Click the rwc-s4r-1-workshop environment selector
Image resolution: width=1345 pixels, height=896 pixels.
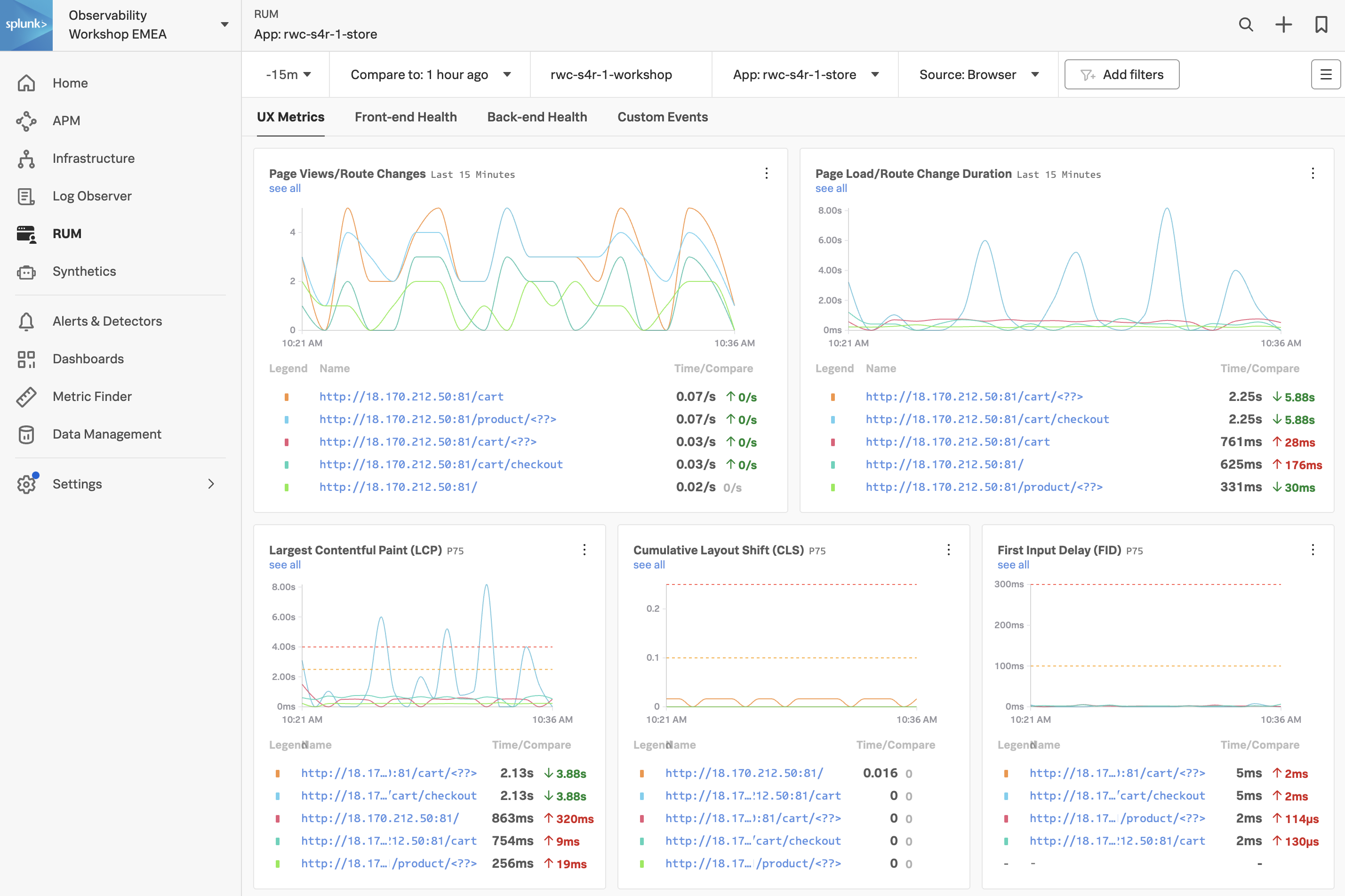[x=611, y=74]
